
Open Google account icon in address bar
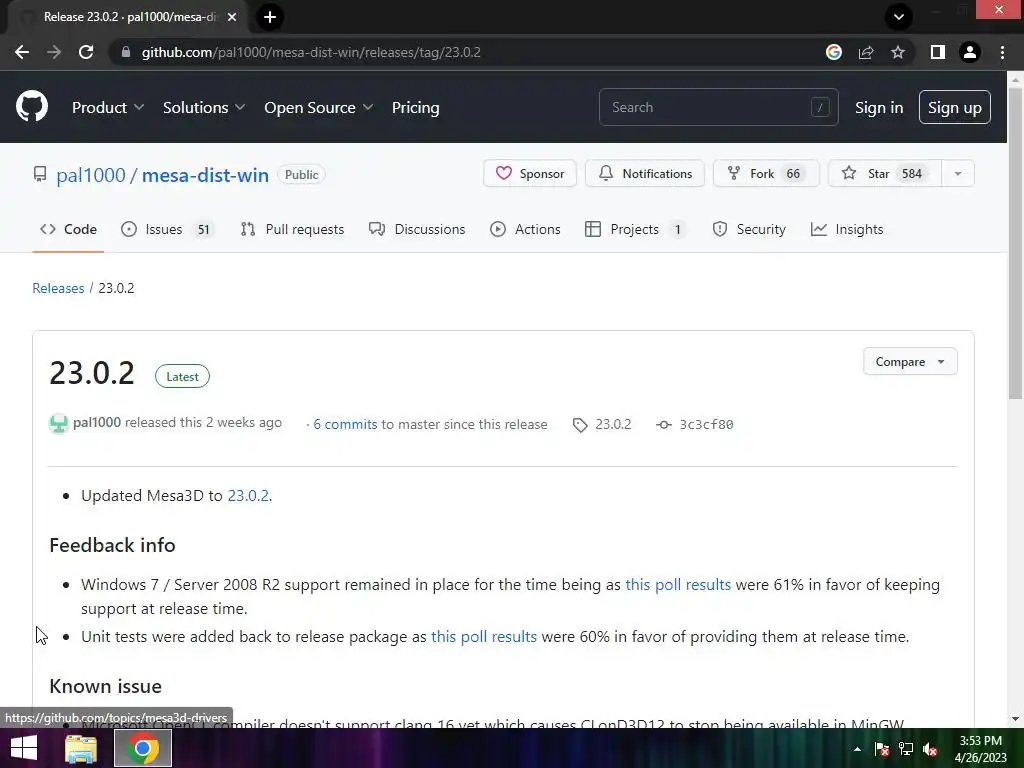[834, 52]
